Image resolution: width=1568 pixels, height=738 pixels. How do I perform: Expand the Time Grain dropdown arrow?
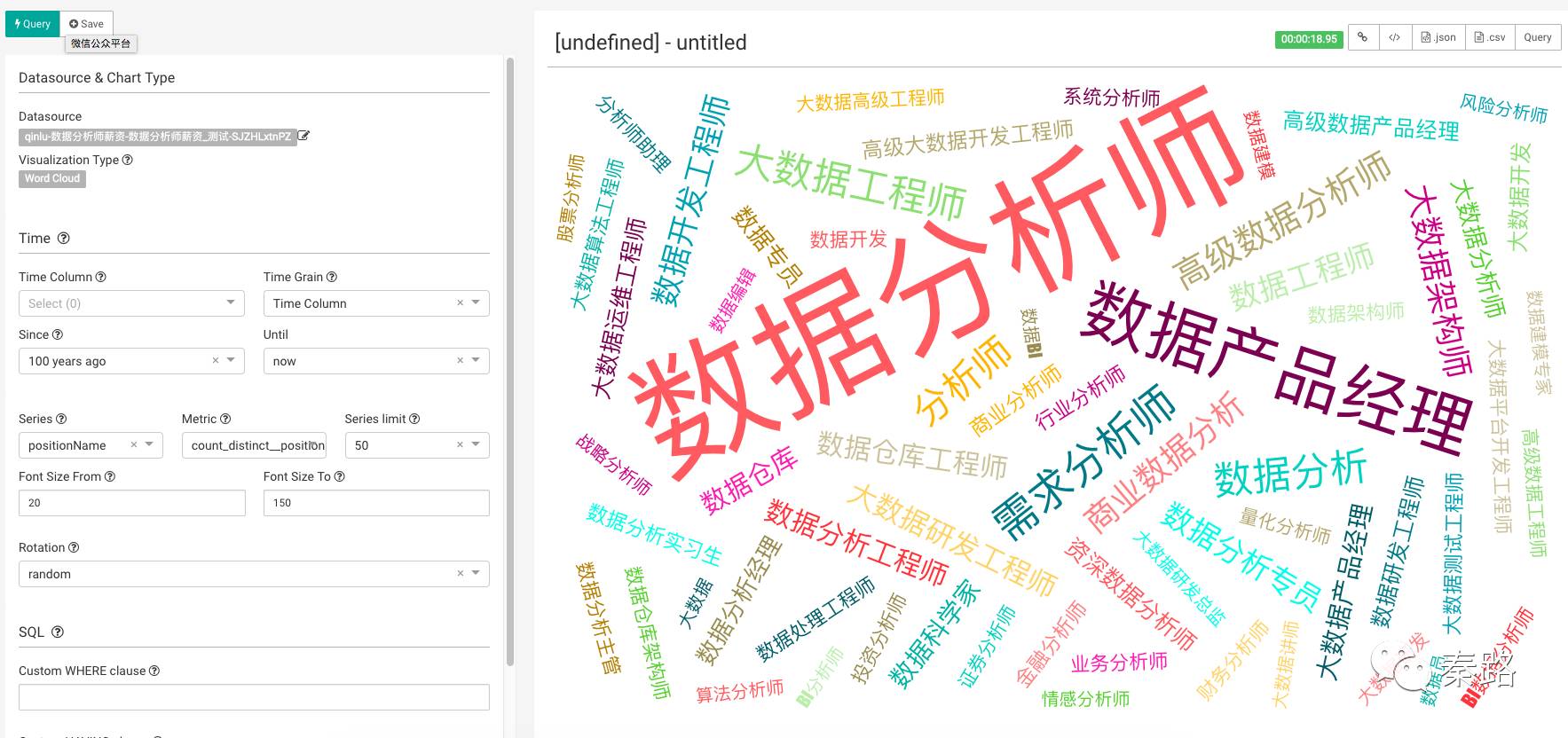(477, 303)
